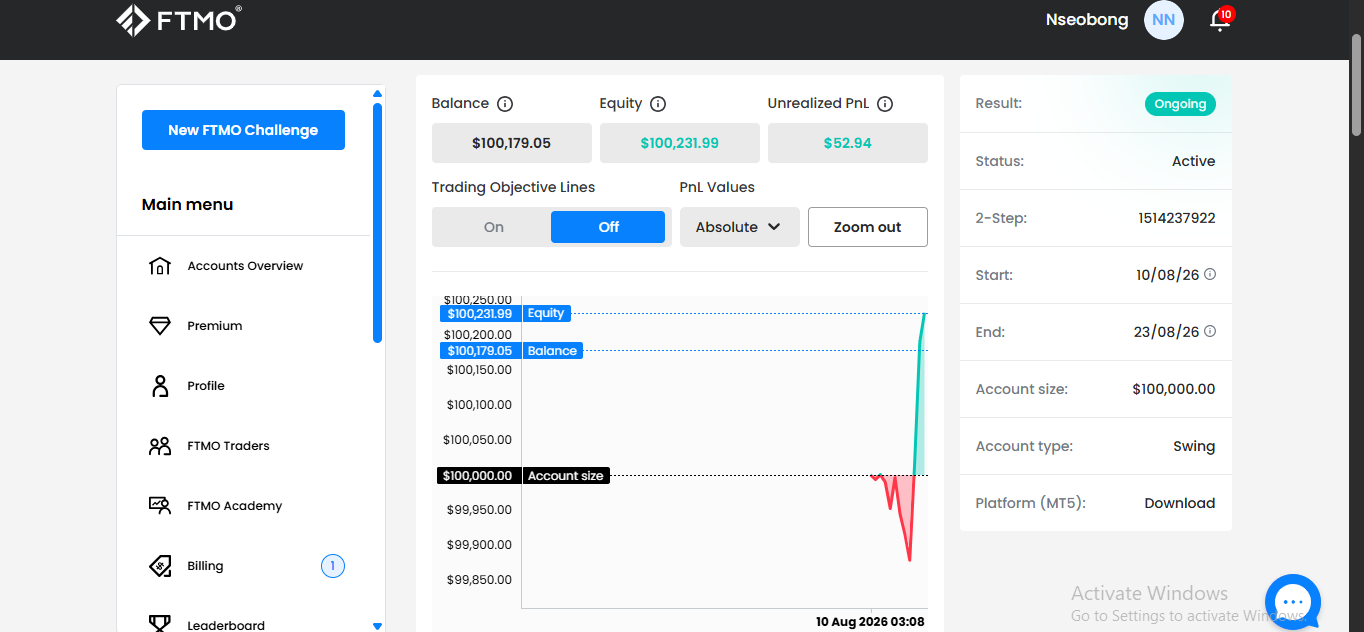Click the 2-Step account number 1514237922
Image resolution: width=1364 pixels, height=632 pixels.
1176,218
